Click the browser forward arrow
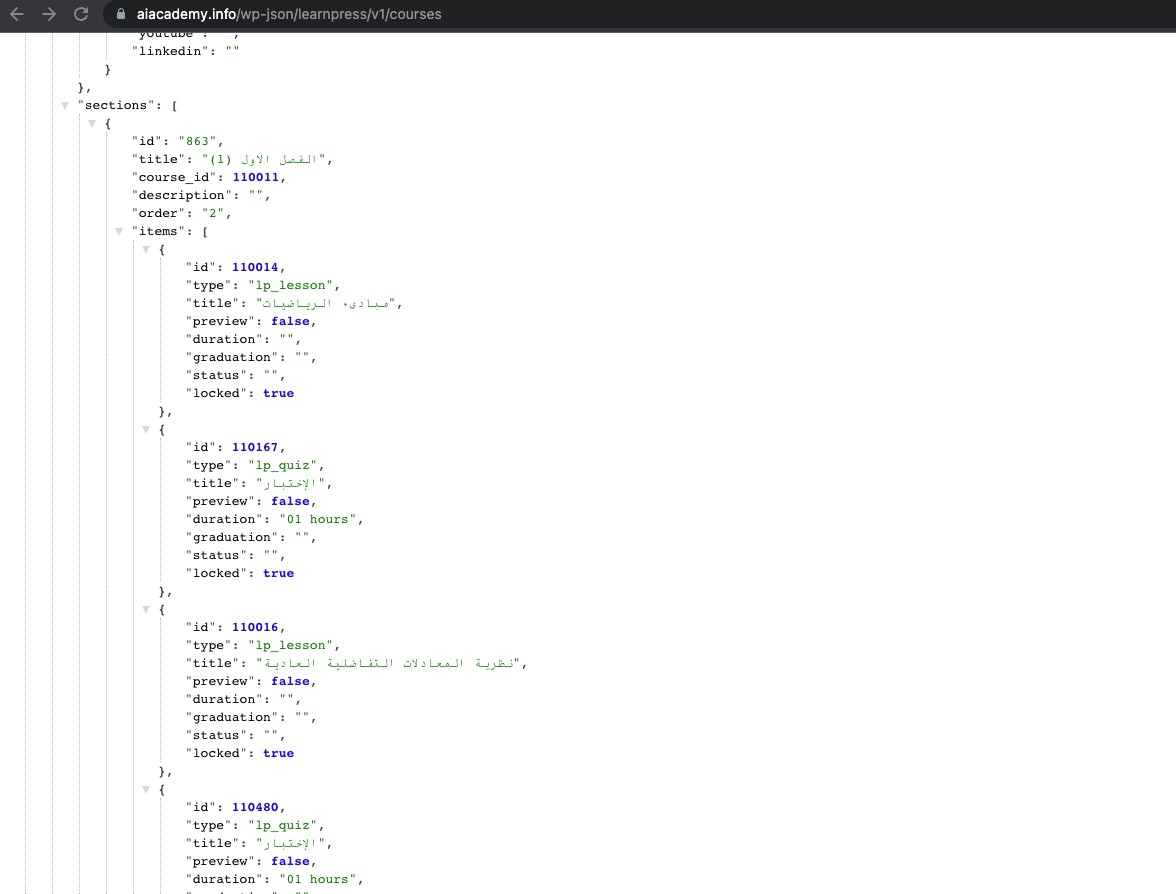 (x=49, y=14)
